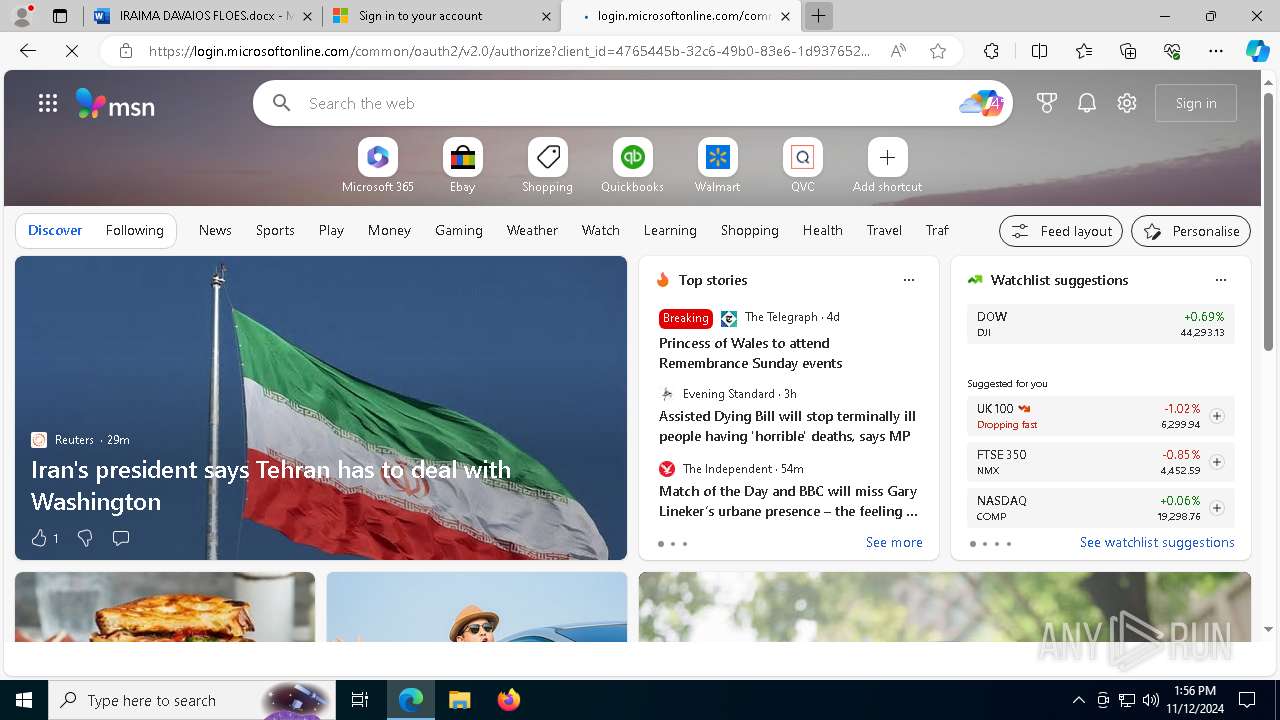Click the MSN logo

coord(115,104)
